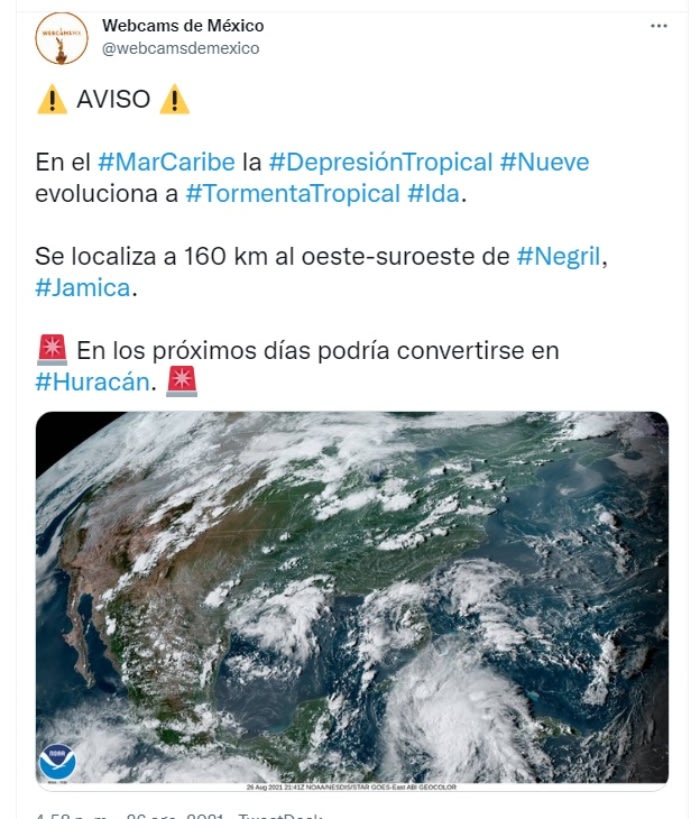Click the siren emoji after #Huracán

(182, 381)
